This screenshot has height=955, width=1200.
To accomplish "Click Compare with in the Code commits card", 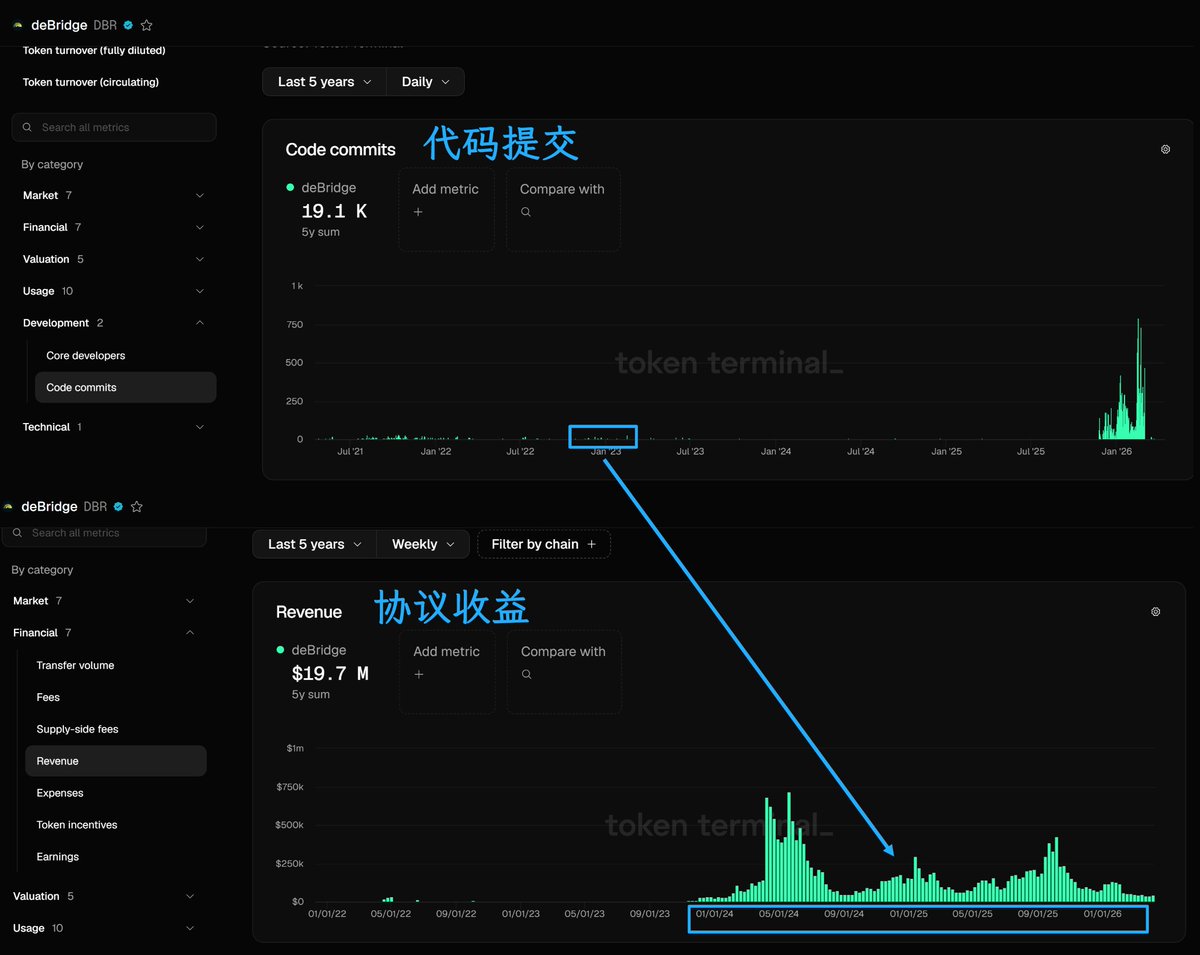I will [x=563, y=209].
